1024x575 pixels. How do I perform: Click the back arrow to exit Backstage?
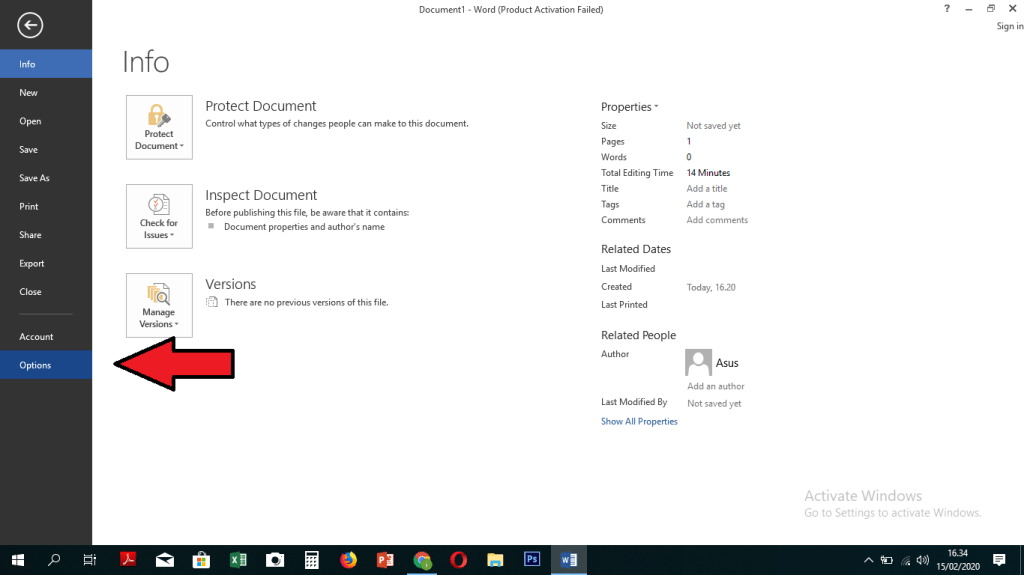coord(30,25)
